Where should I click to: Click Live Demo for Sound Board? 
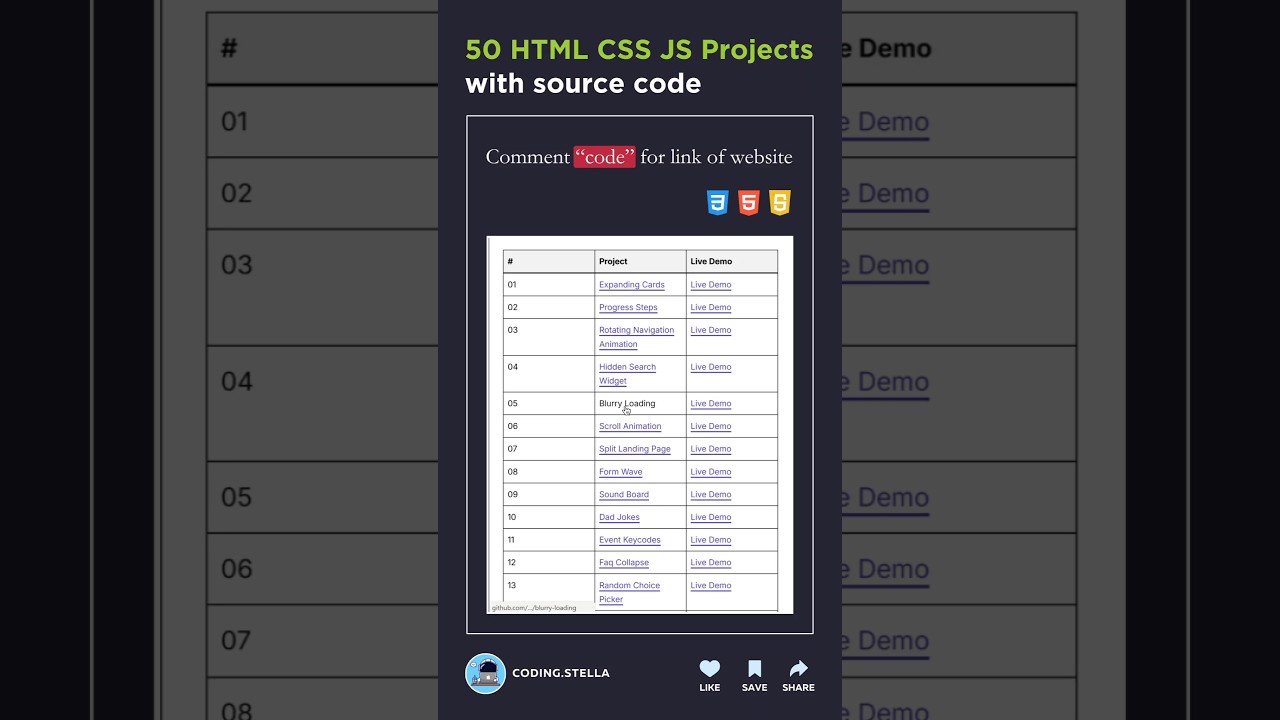[711, 495]
